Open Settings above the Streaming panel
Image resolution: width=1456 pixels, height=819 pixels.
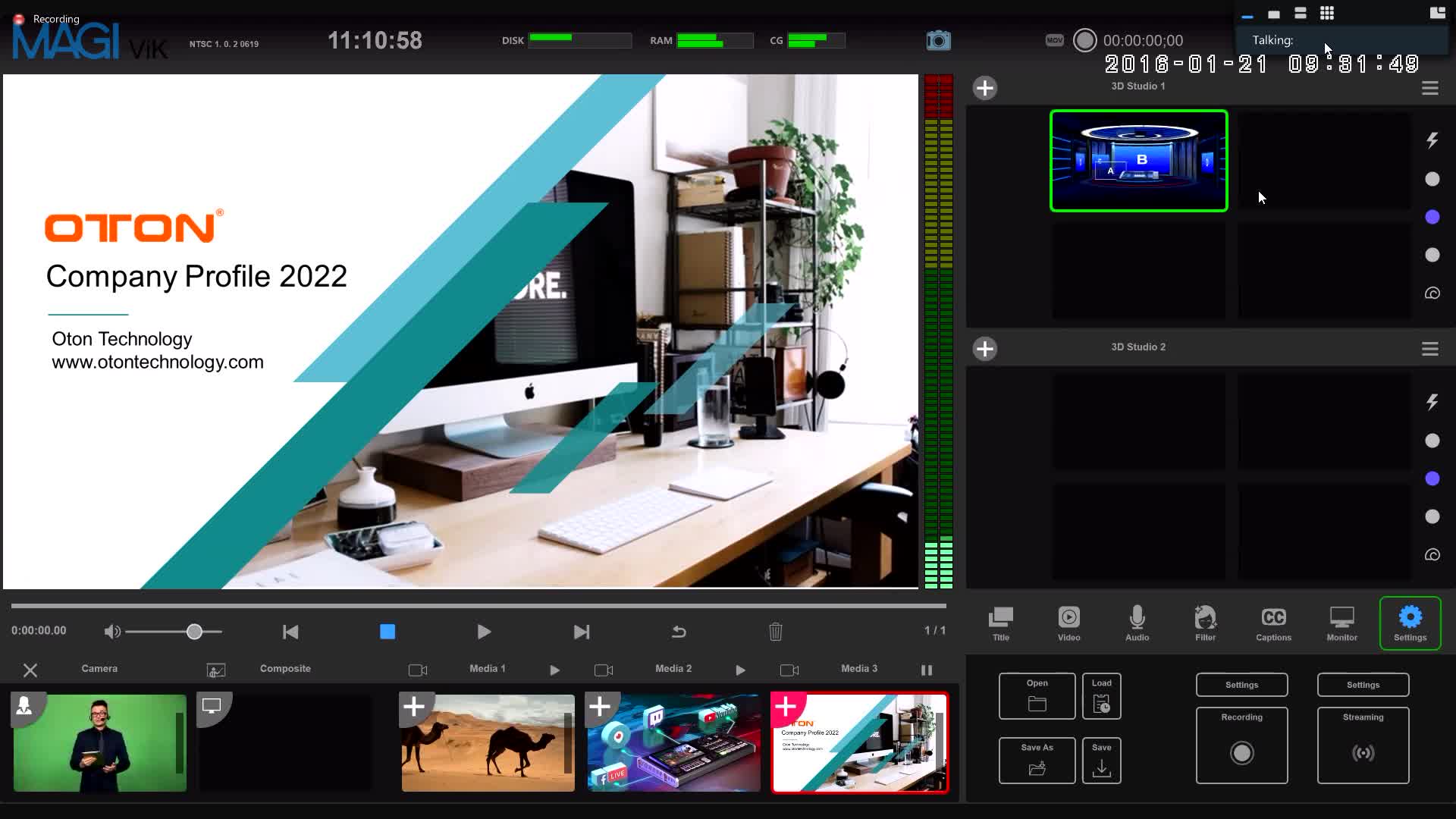1363,685
